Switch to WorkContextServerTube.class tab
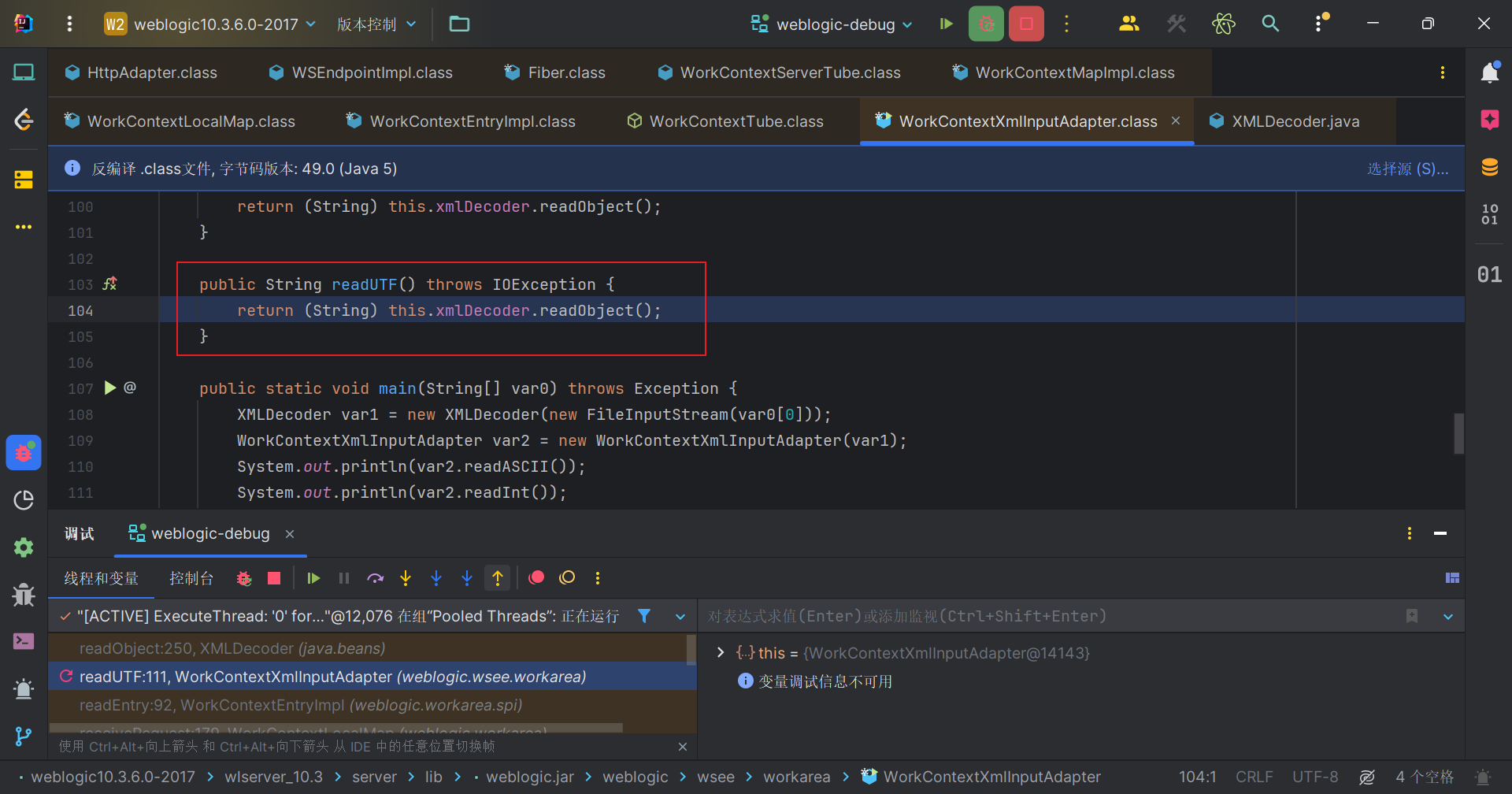The image size is (1512, 794). tap(779, 72)
